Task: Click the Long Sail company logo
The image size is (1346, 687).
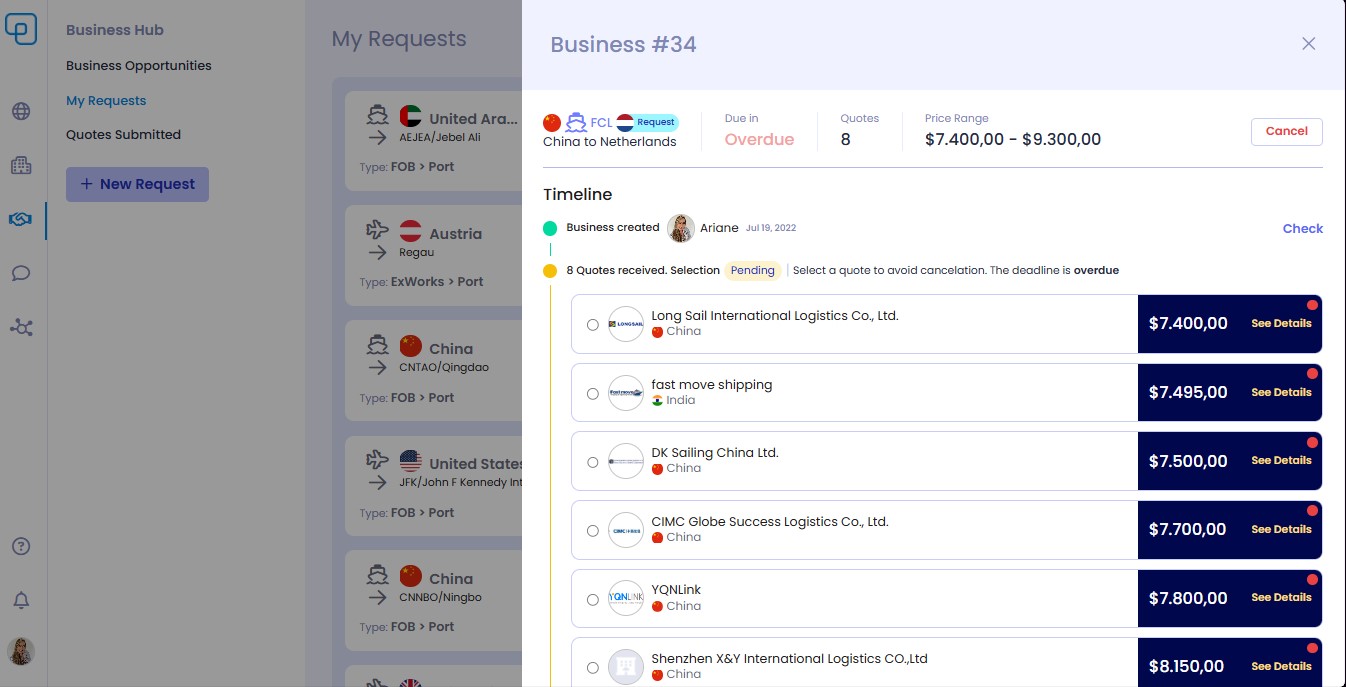Action: (626, 324)
